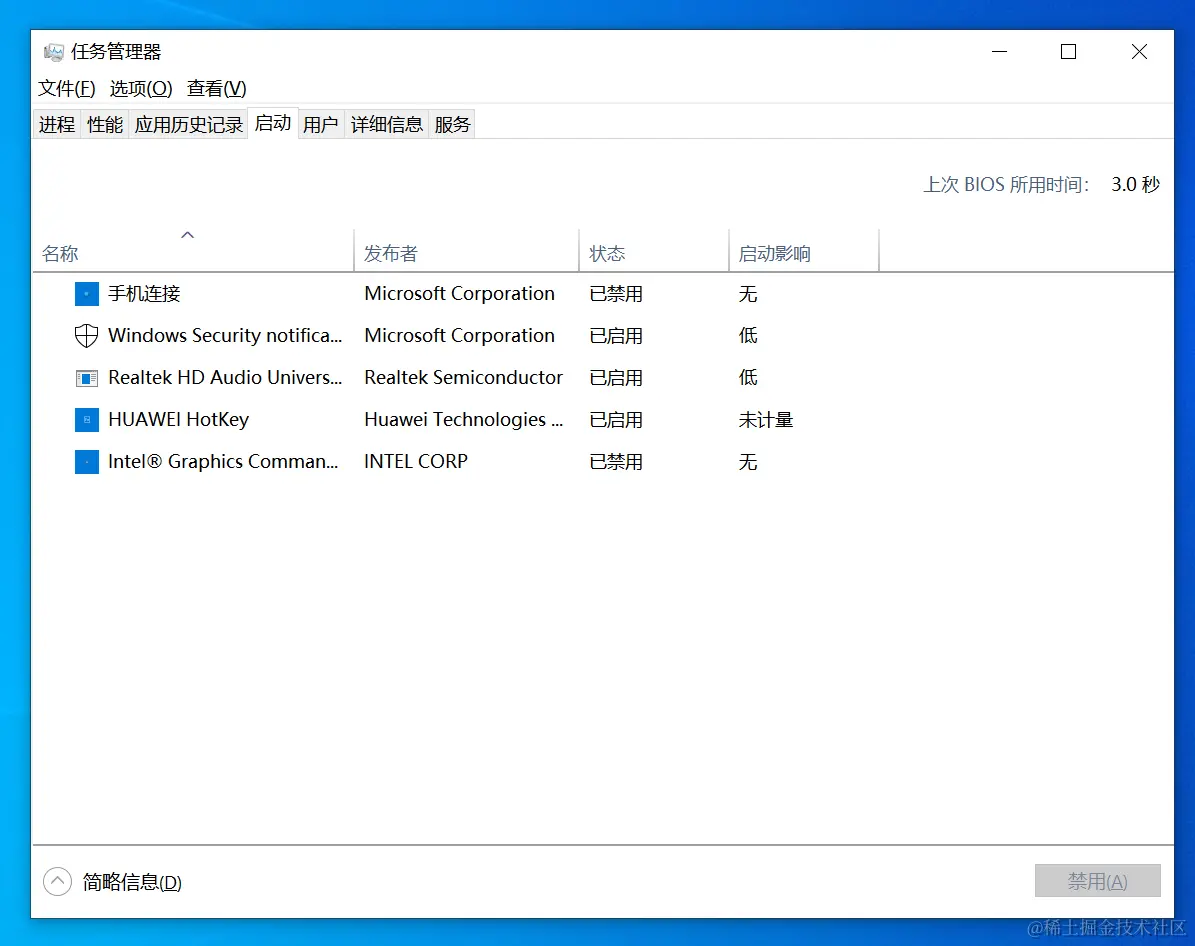Switch to the 进程 tab
1195x946 pixels.
click(x=57, y=124)
